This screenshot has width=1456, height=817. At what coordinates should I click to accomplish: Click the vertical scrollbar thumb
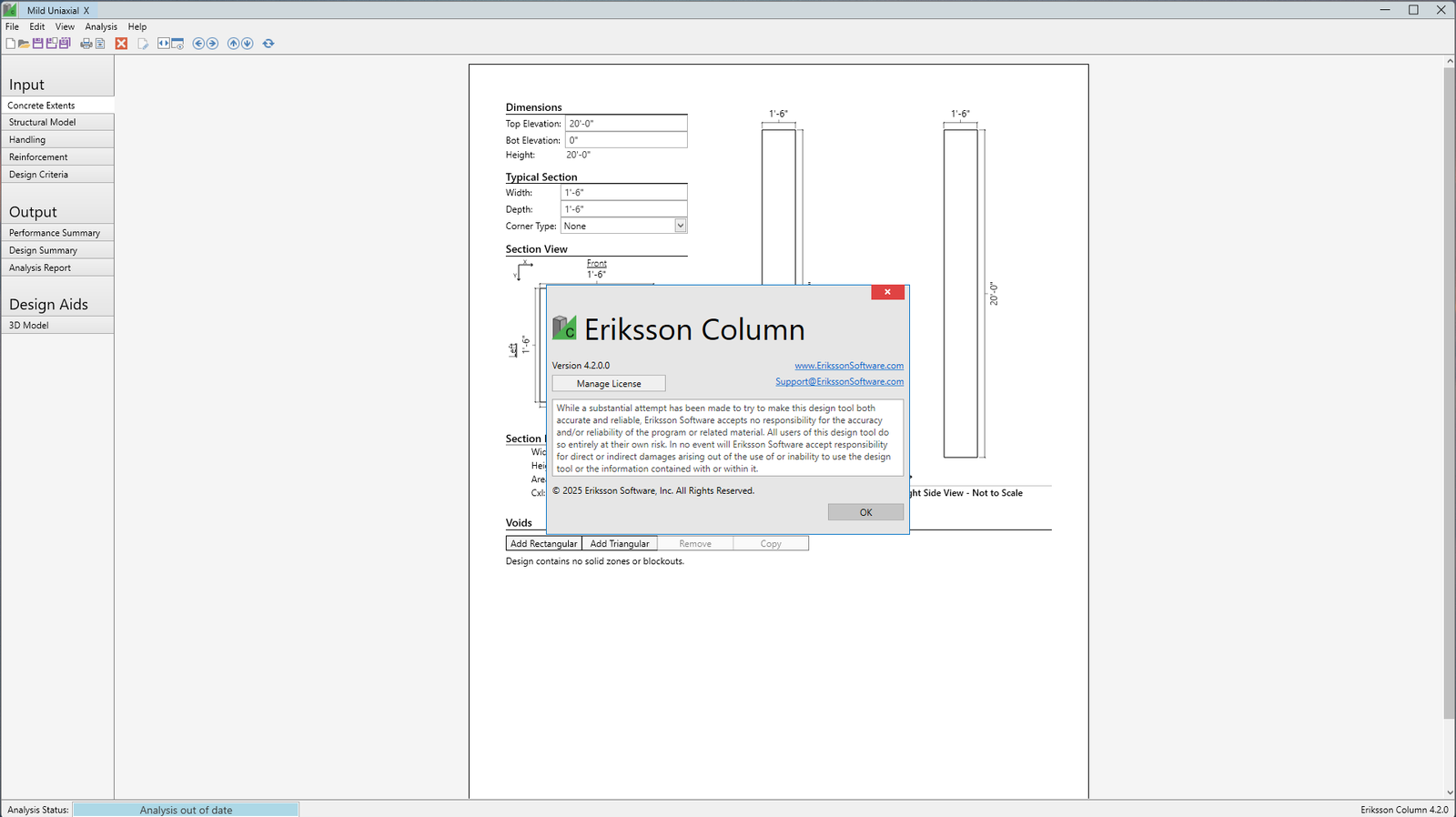coord(1449,393)
